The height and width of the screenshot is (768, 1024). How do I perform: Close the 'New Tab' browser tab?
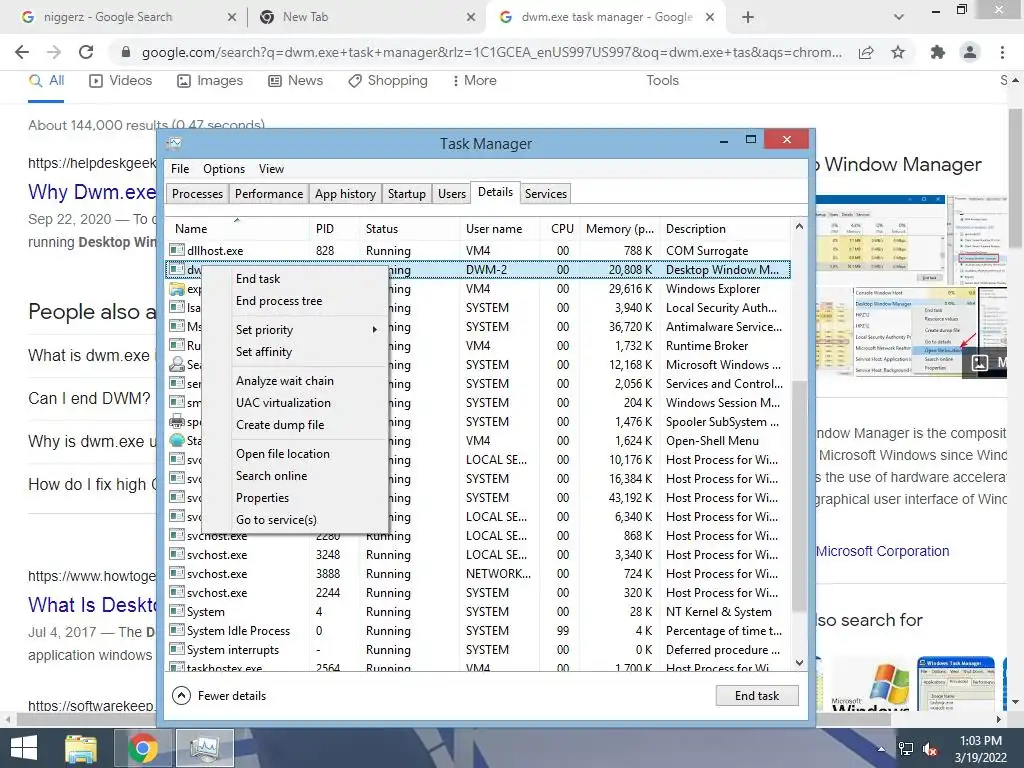tap(471, 18)
